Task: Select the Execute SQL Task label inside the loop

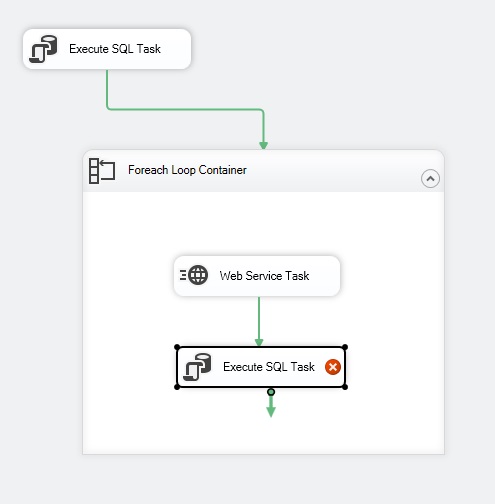Action: click(x=269, y=367)
